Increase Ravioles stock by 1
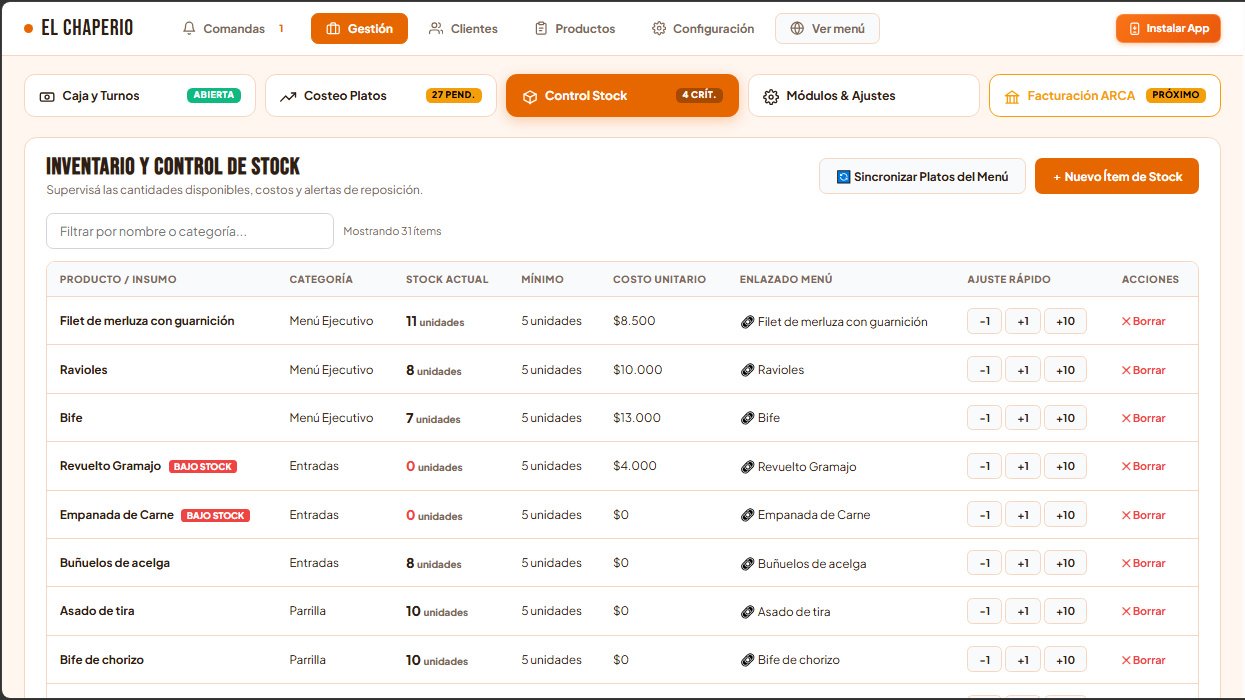Image resolution: width=1245 pixels, height=700 pixels. coord(1023,370)
